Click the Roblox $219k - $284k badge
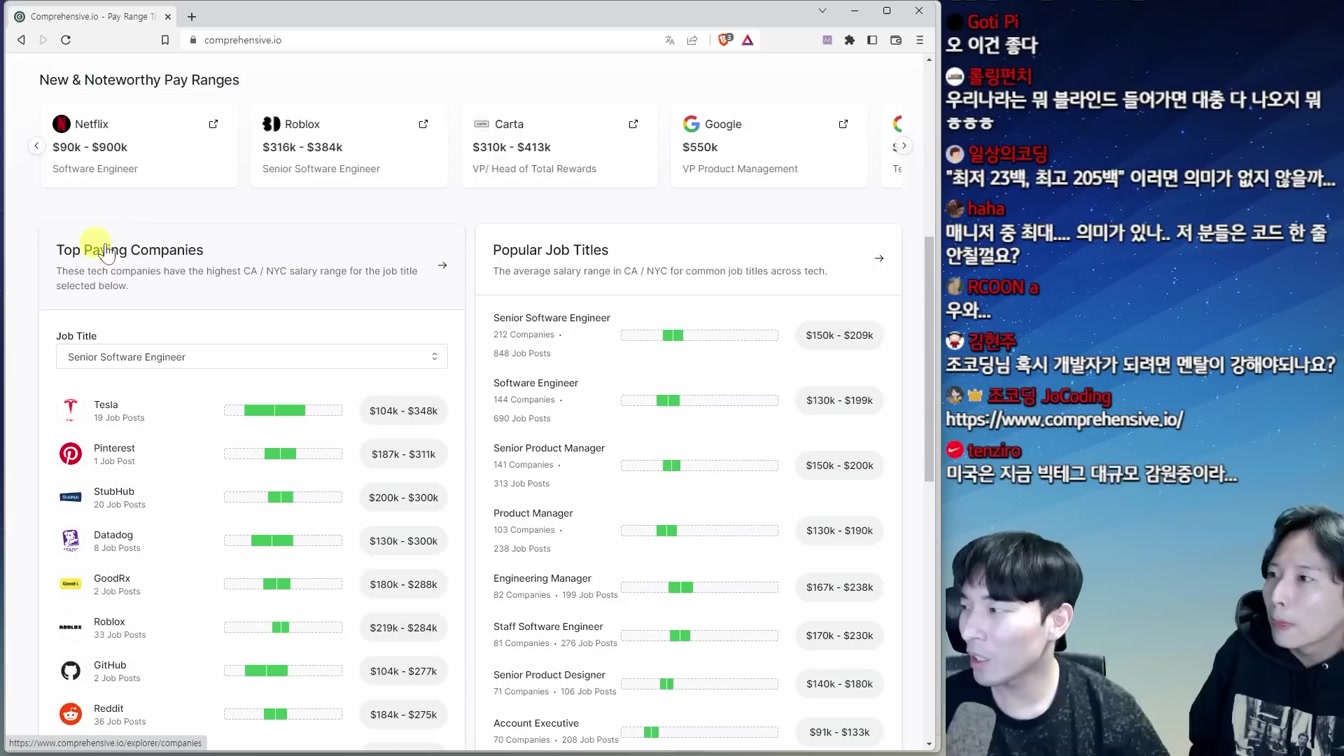Screen dimensions: 1344x756 click(403, 628)
